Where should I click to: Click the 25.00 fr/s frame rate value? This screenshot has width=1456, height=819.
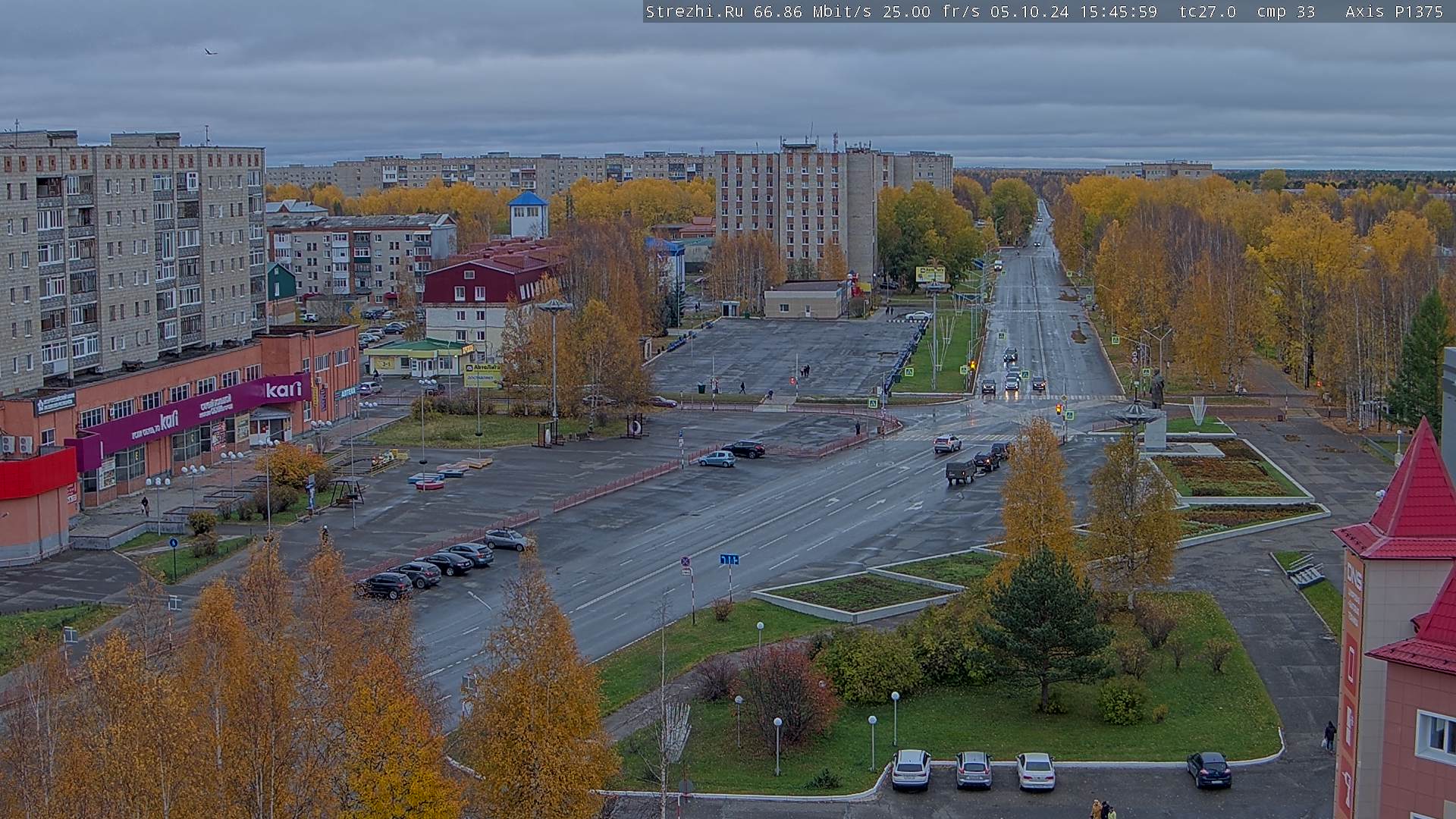coord(930,11)
